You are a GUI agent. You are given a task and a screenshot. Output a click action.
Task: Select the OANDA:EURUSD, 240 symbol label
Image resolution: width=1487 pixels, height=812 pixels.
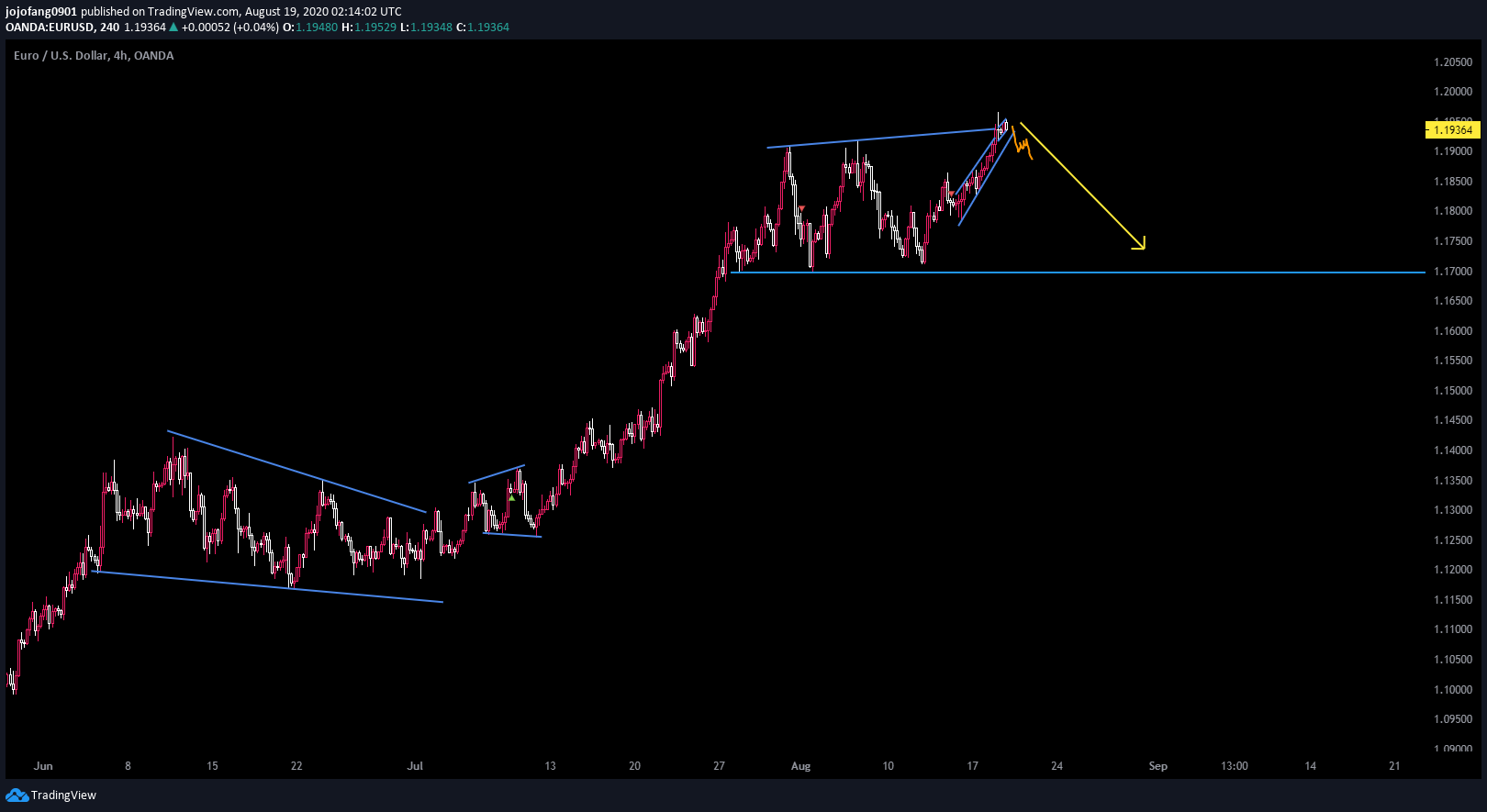click(62, 28)
